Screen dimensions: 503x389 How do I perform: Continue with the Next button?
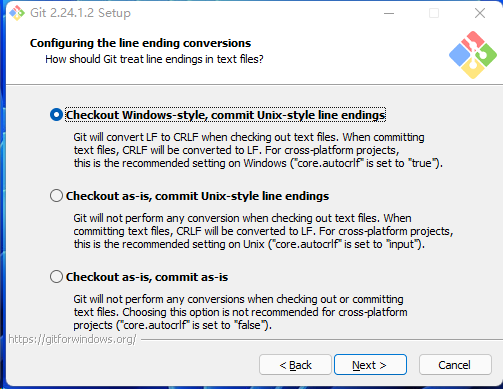(x=370, y=365)
